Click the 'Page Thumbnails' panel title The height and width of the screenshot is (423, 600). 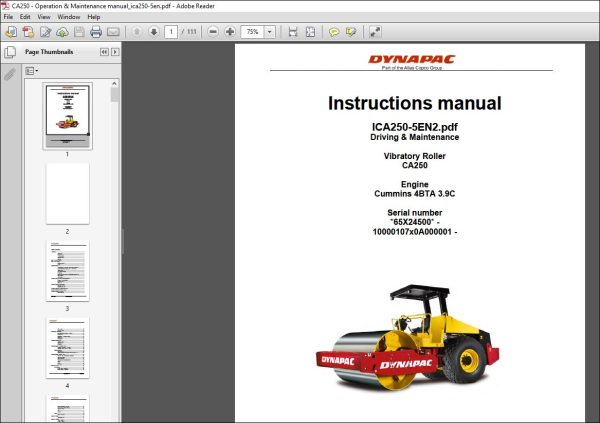pyautogui.click(x=49, y=52)
